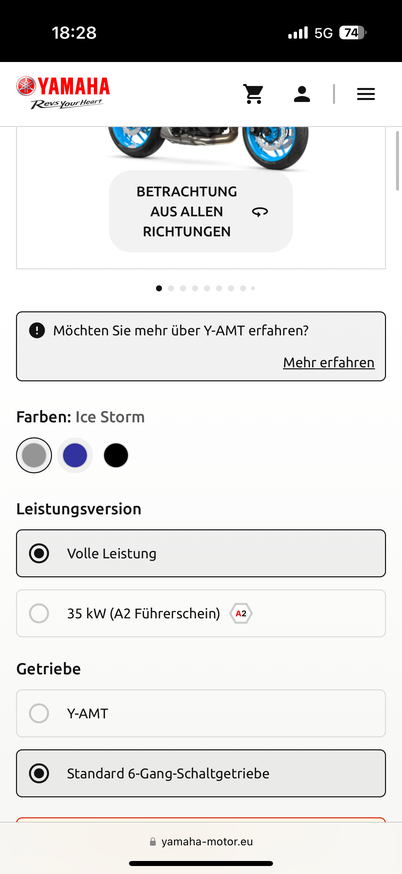Pick the black color swatch

[x=116, y=455]
